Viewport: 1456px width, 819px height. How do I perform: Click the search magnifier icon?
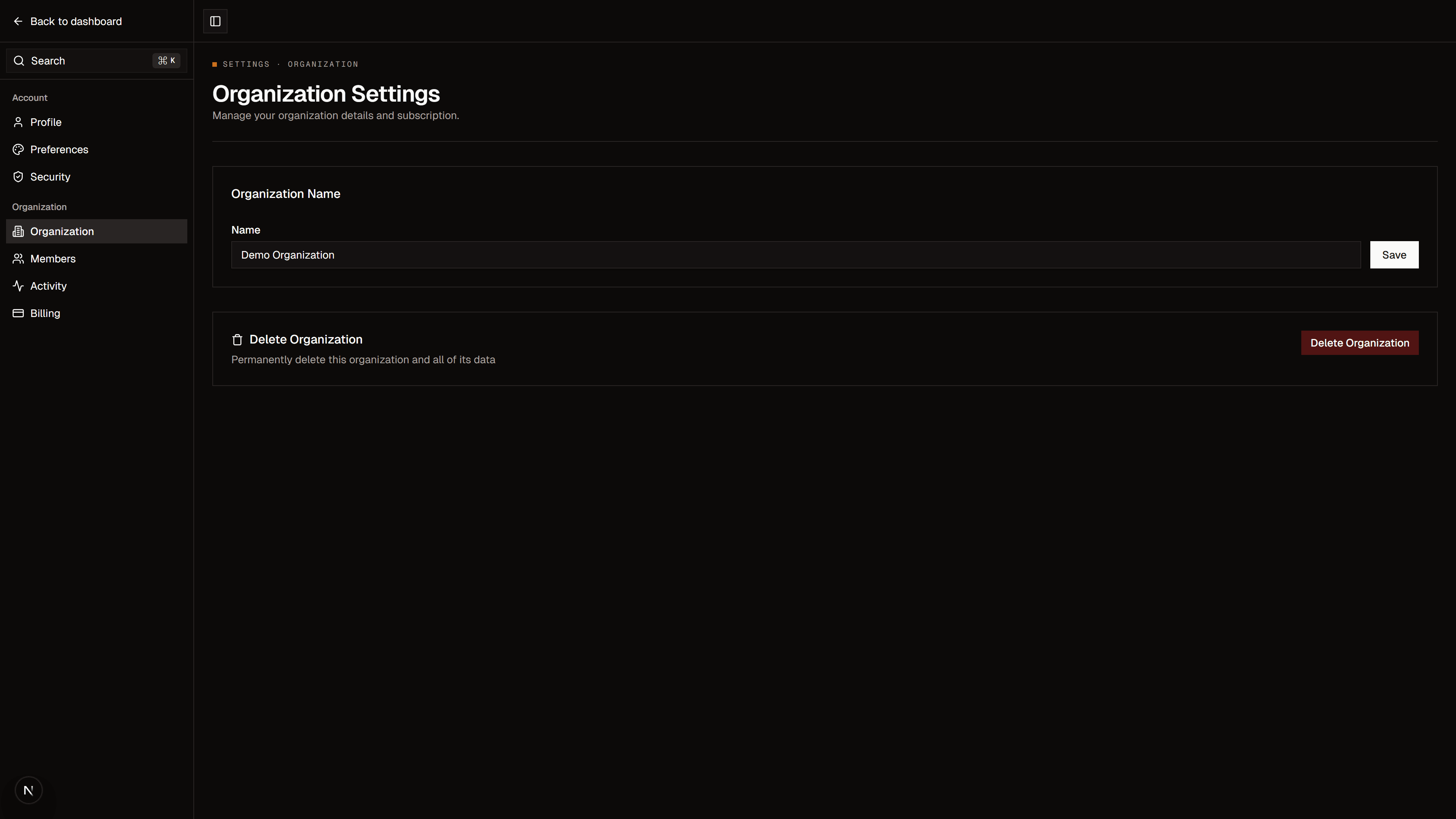(19, 61)
